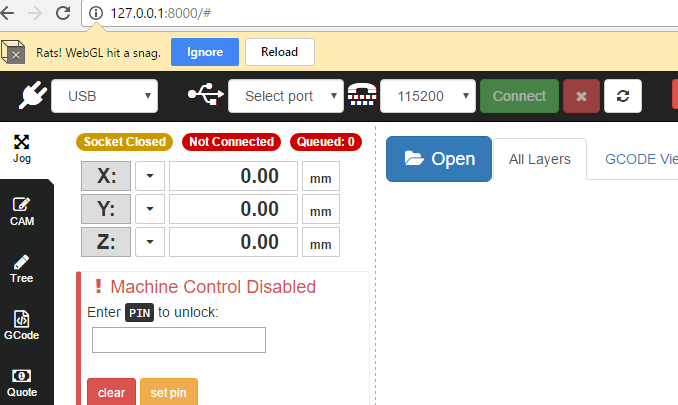Expand the Y axis options caret
Screen dimensions: 678x405
tap(150, 210)
